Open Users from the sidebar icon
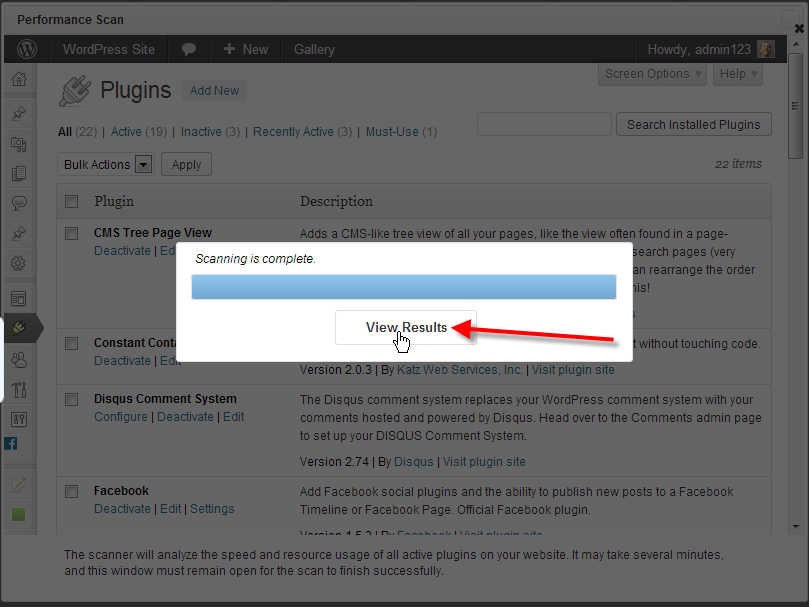Image resolution: width=809 pixels, height=607 pixels. pyautogui.click(x=19, y=360)
